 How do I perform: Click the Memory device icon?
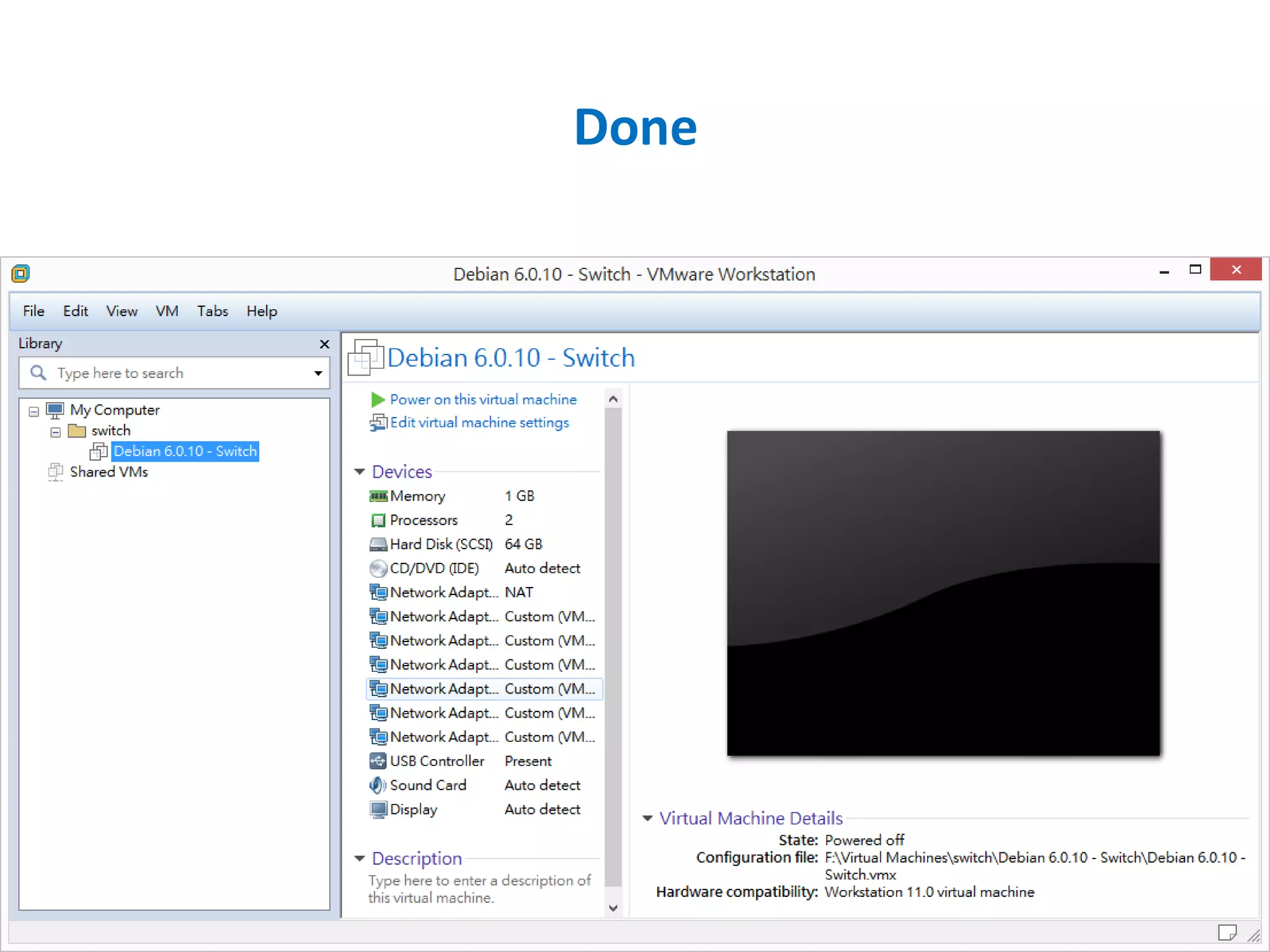point(378,496)
